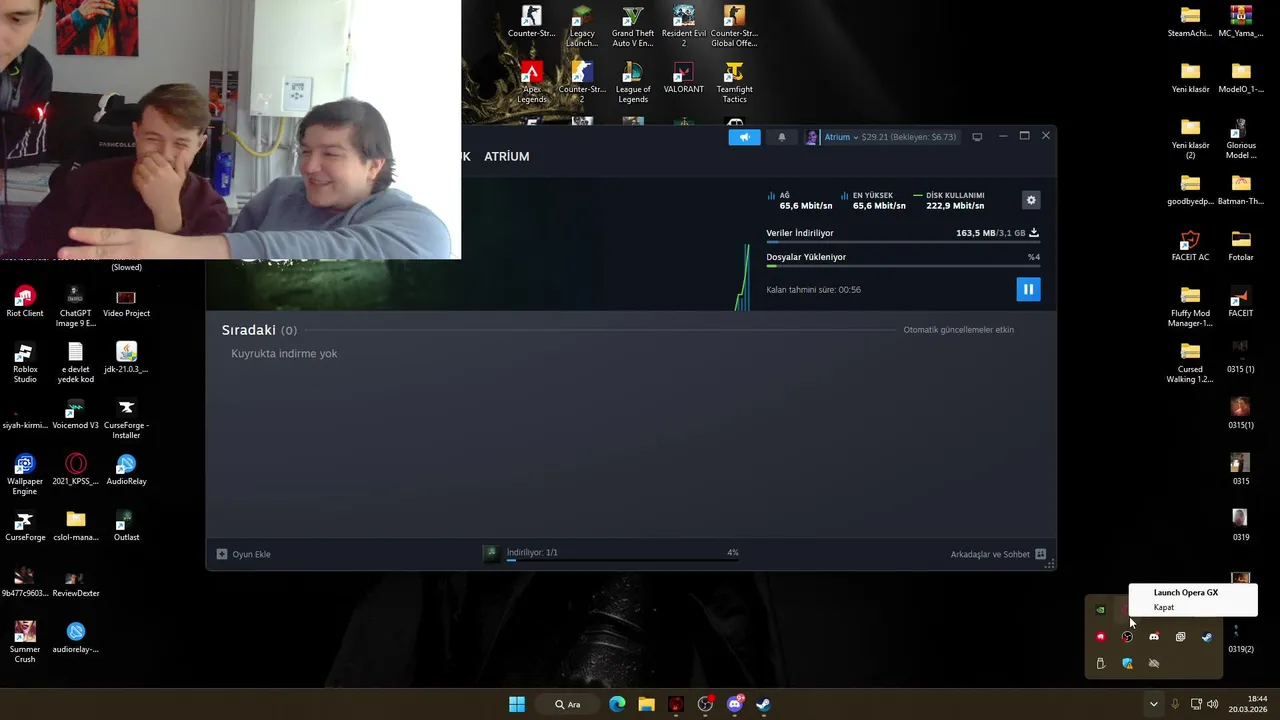Click the Dosyalar Yükleniyor progress bar
This screenshot has height=720, width=1280.
tap(903, 266)
